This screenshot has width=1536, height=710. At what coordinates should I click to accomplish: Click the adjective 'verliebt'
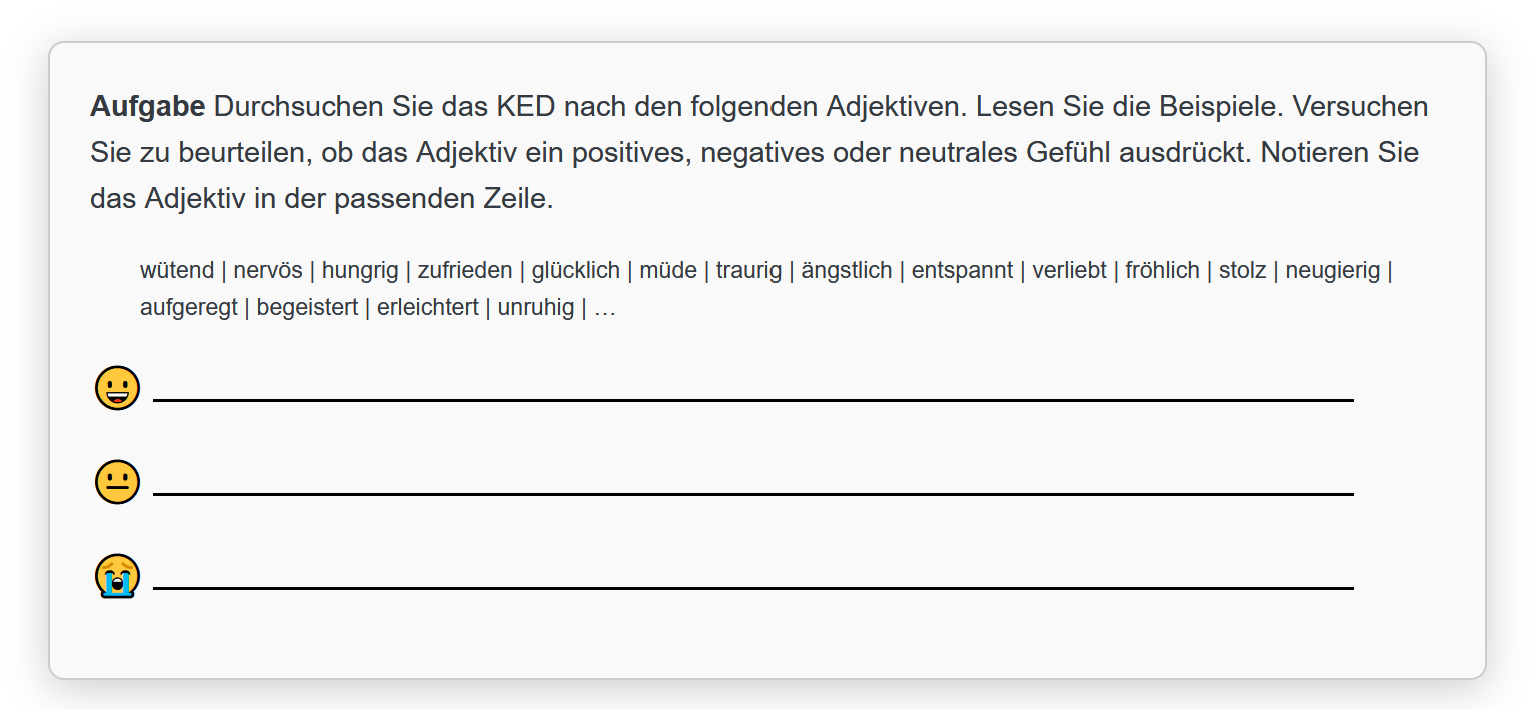click(1070, 270)
